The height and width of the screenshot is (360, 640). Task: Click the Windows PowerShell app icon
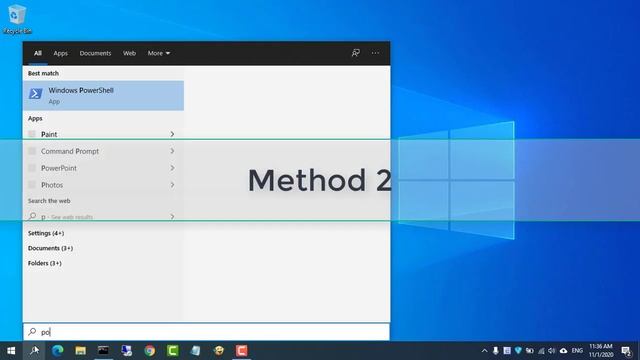coord(36,94)
